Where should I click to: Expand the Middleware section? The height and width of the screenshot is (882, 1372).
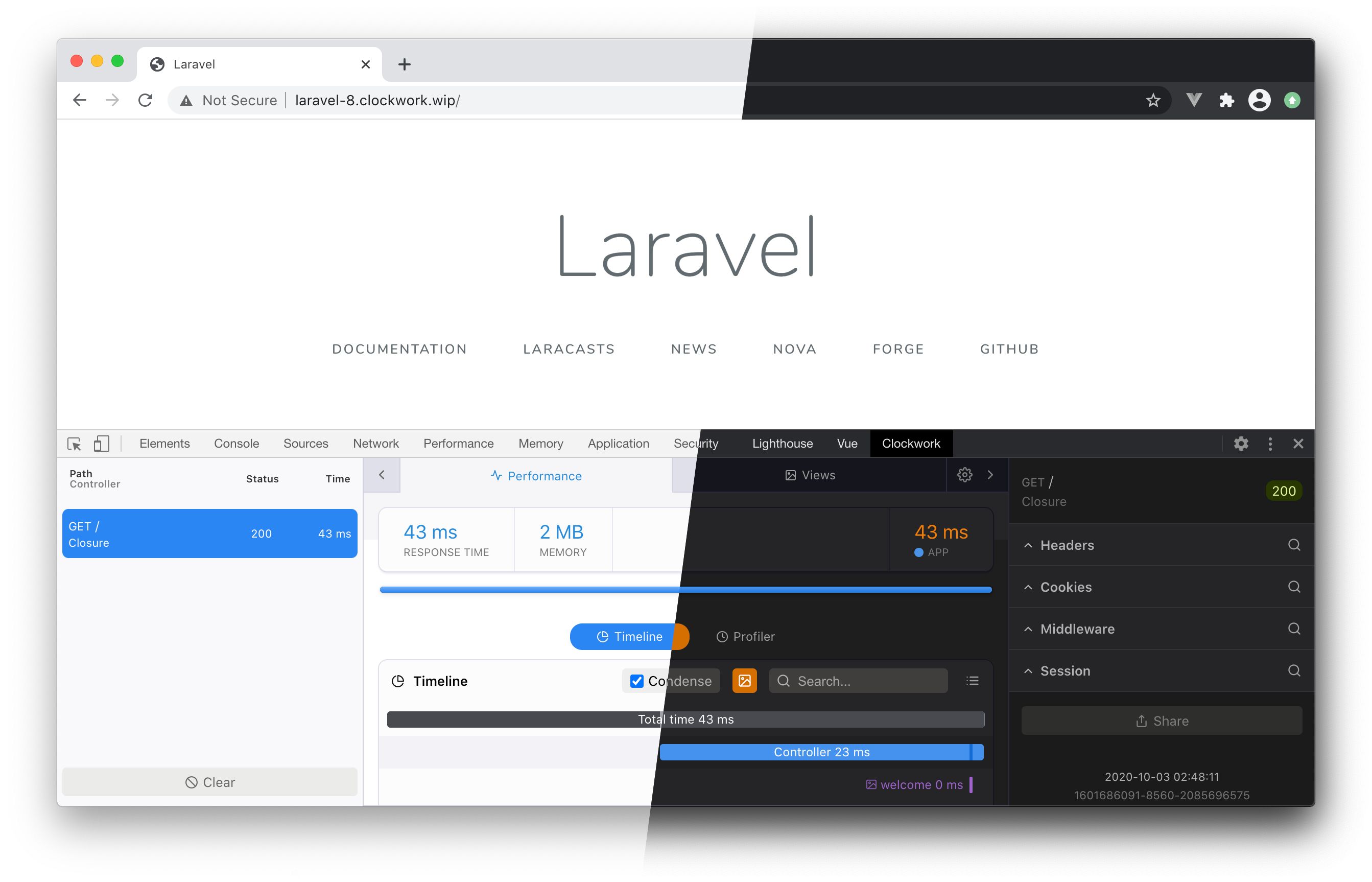[x=1078, y=629]
